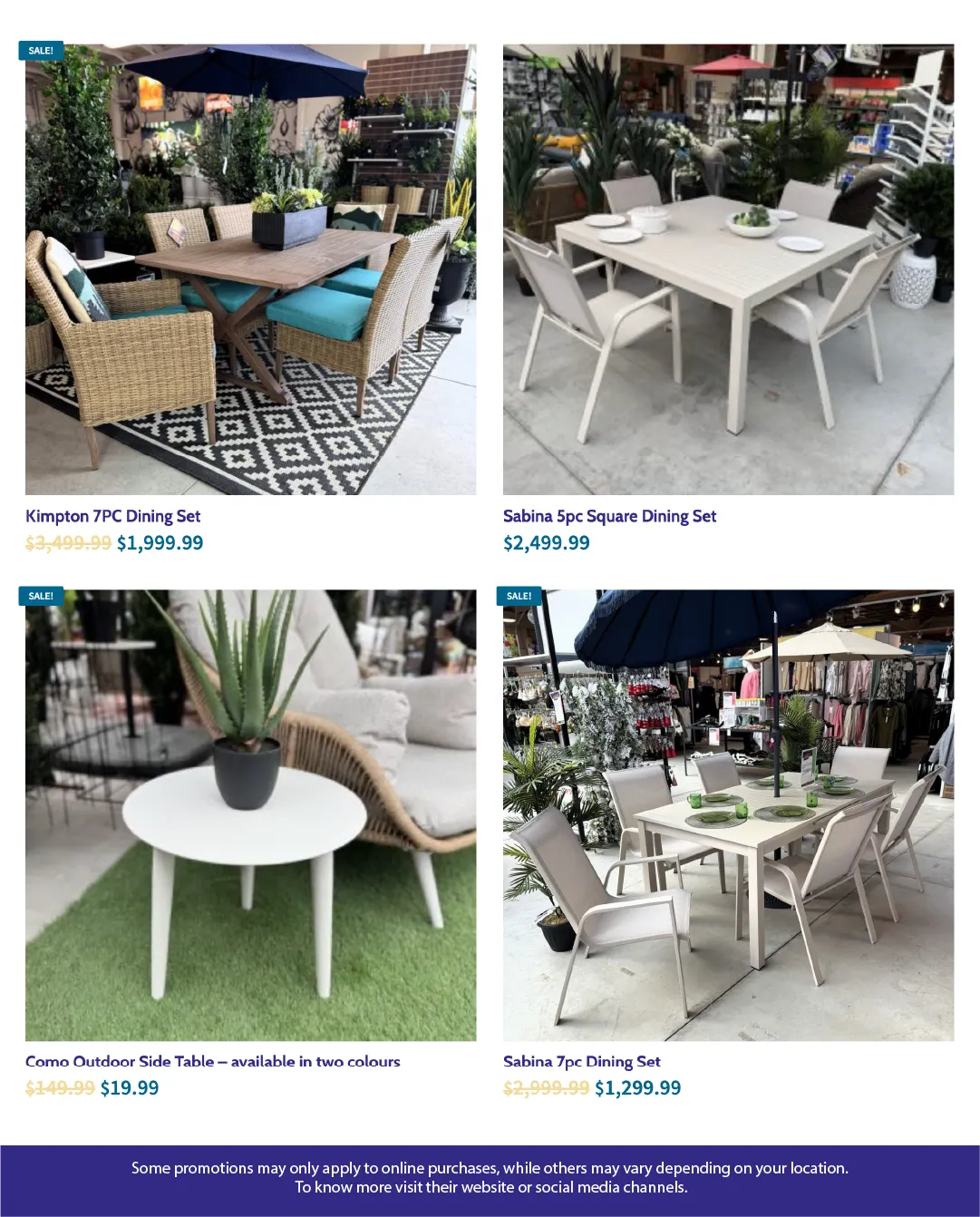
Task: Click the Como Outdoor Side Table title link
Action: (213, 1061)
